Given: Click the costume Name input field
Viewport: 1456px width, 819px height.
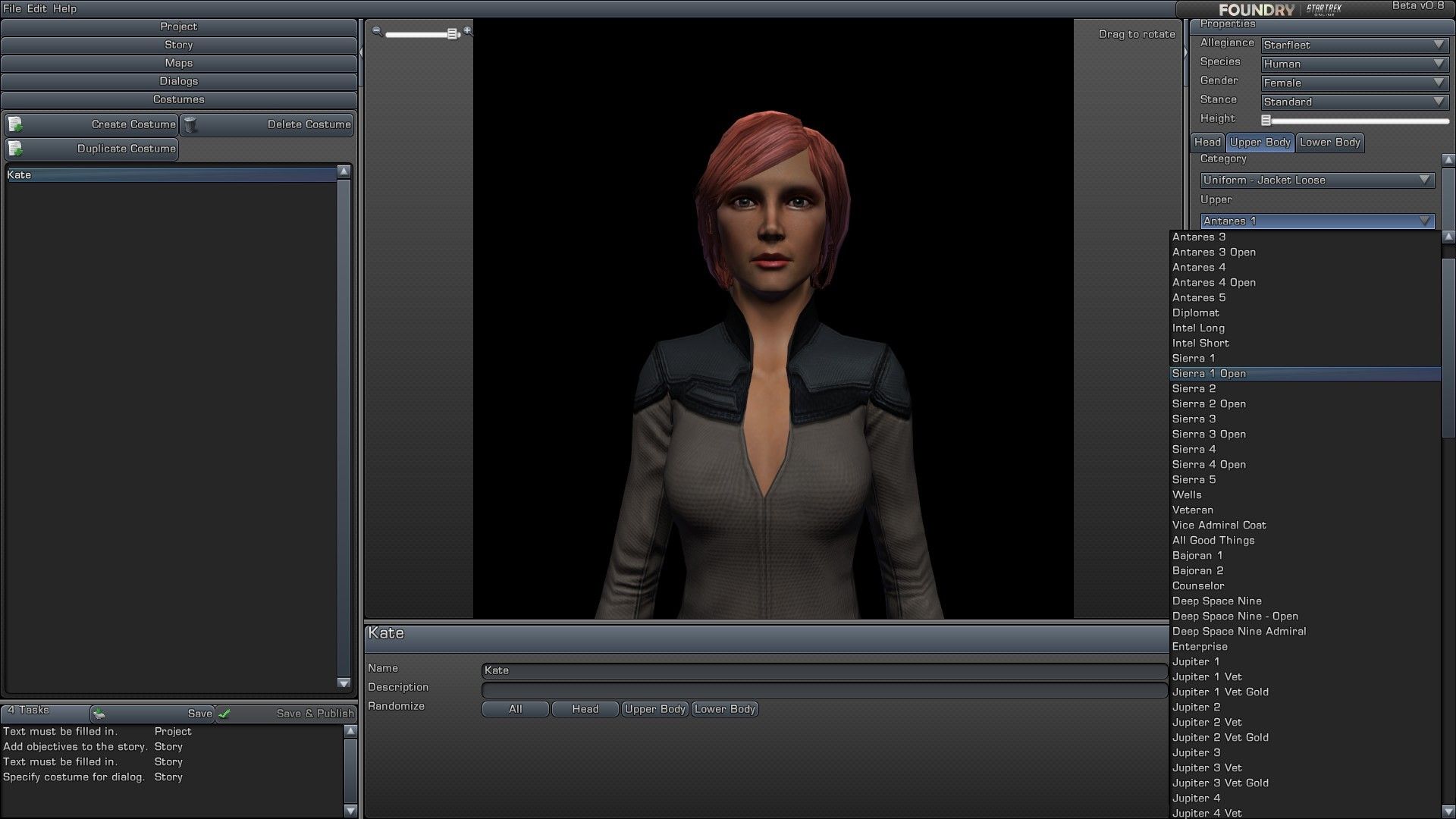Looking at the screenshot, I should (824, 670).
